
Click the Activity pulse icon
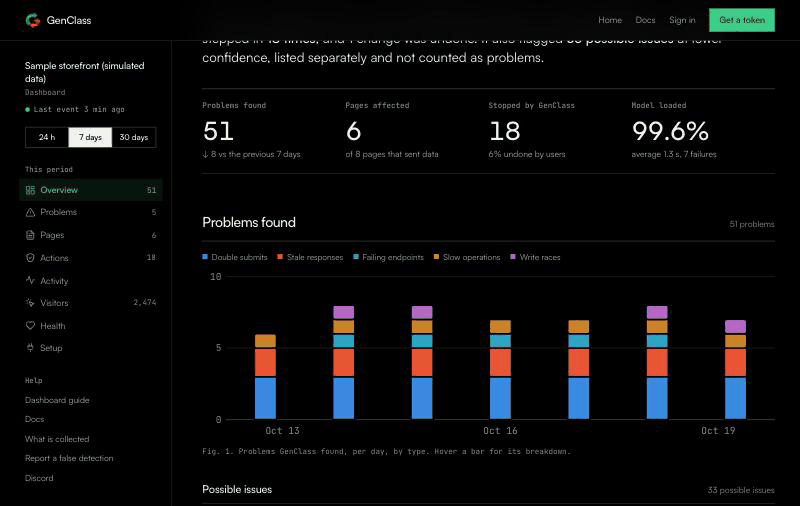[x=30, y=281]
